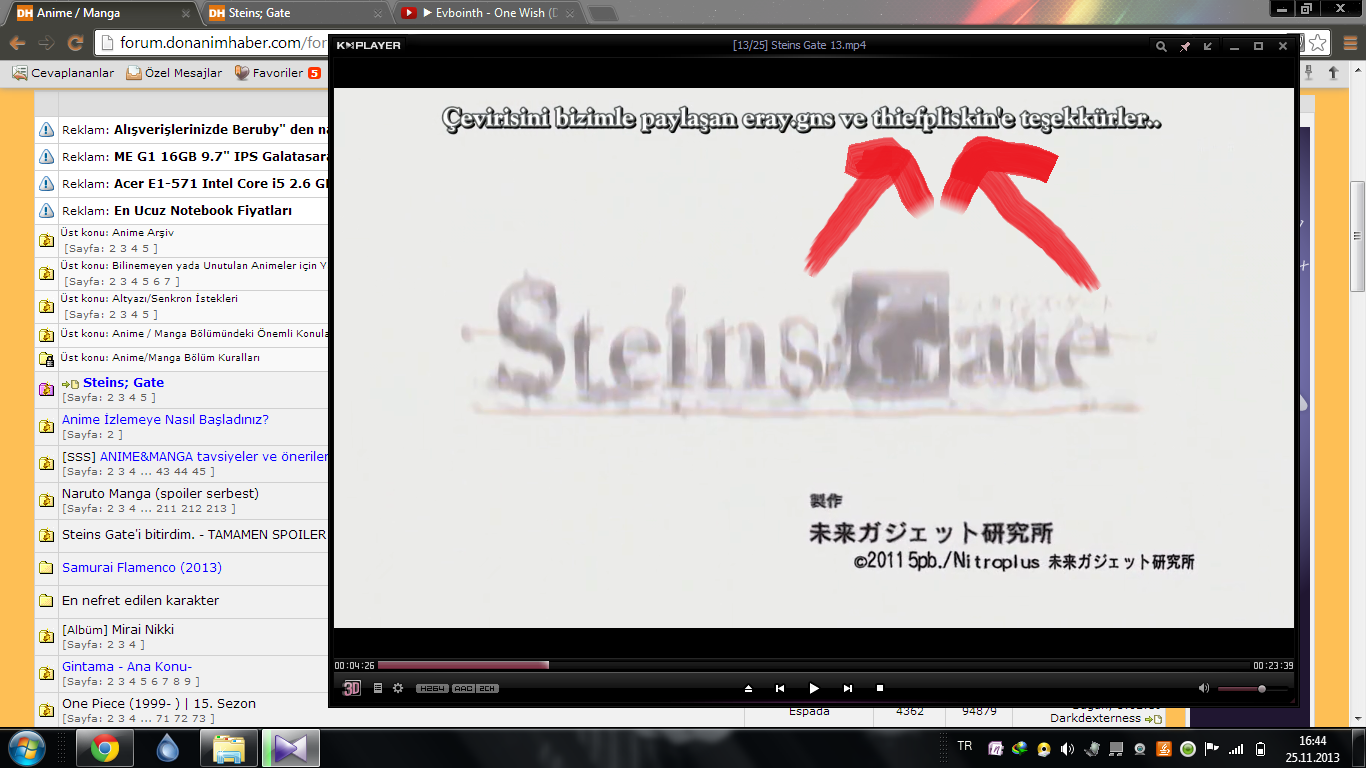
Task: Reload the page in Chrome
Action: click(x=75, y=43)
